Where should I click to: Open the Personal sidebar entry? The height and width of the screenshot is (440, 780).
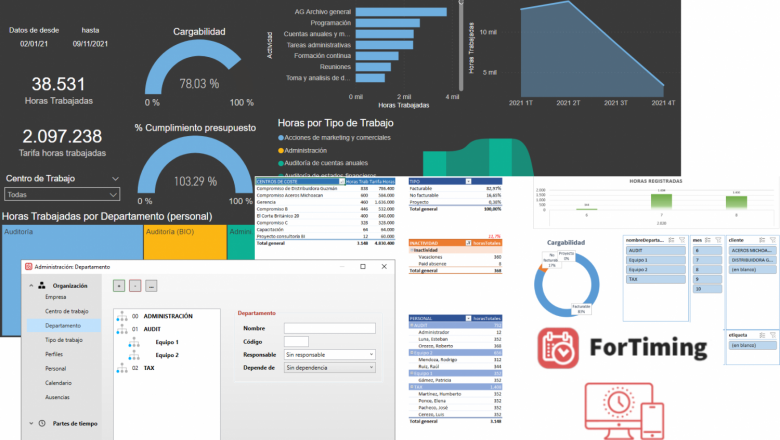(56, 368)
